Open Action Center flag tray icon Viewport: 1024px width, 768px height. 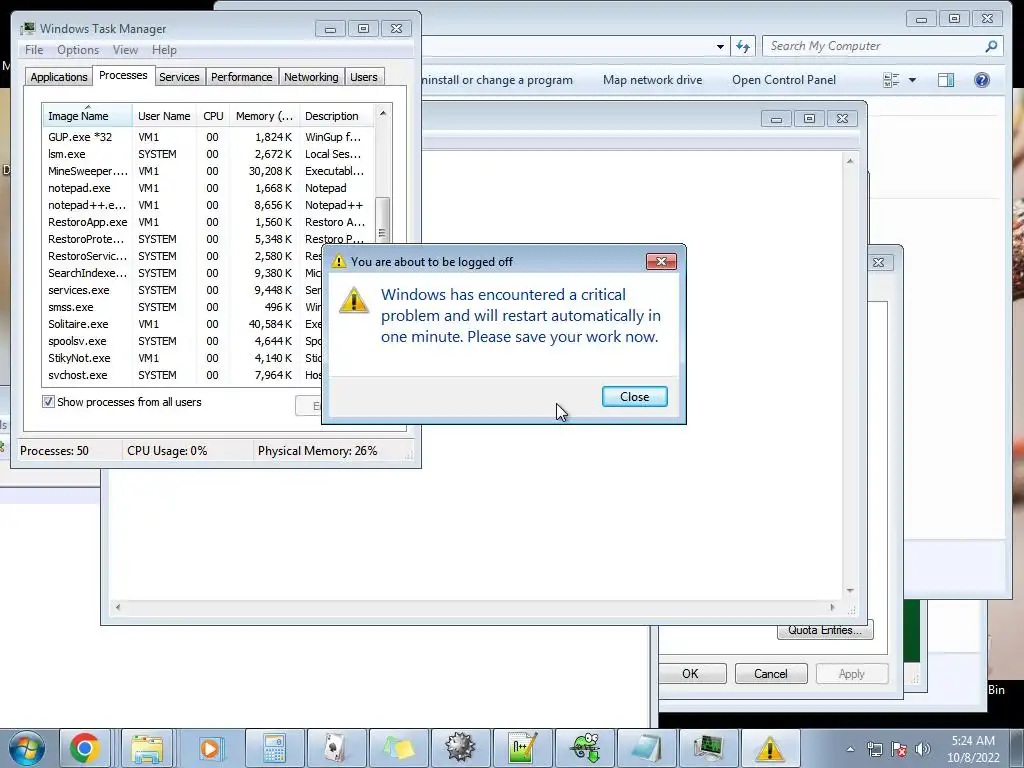[x=899, y=749]
